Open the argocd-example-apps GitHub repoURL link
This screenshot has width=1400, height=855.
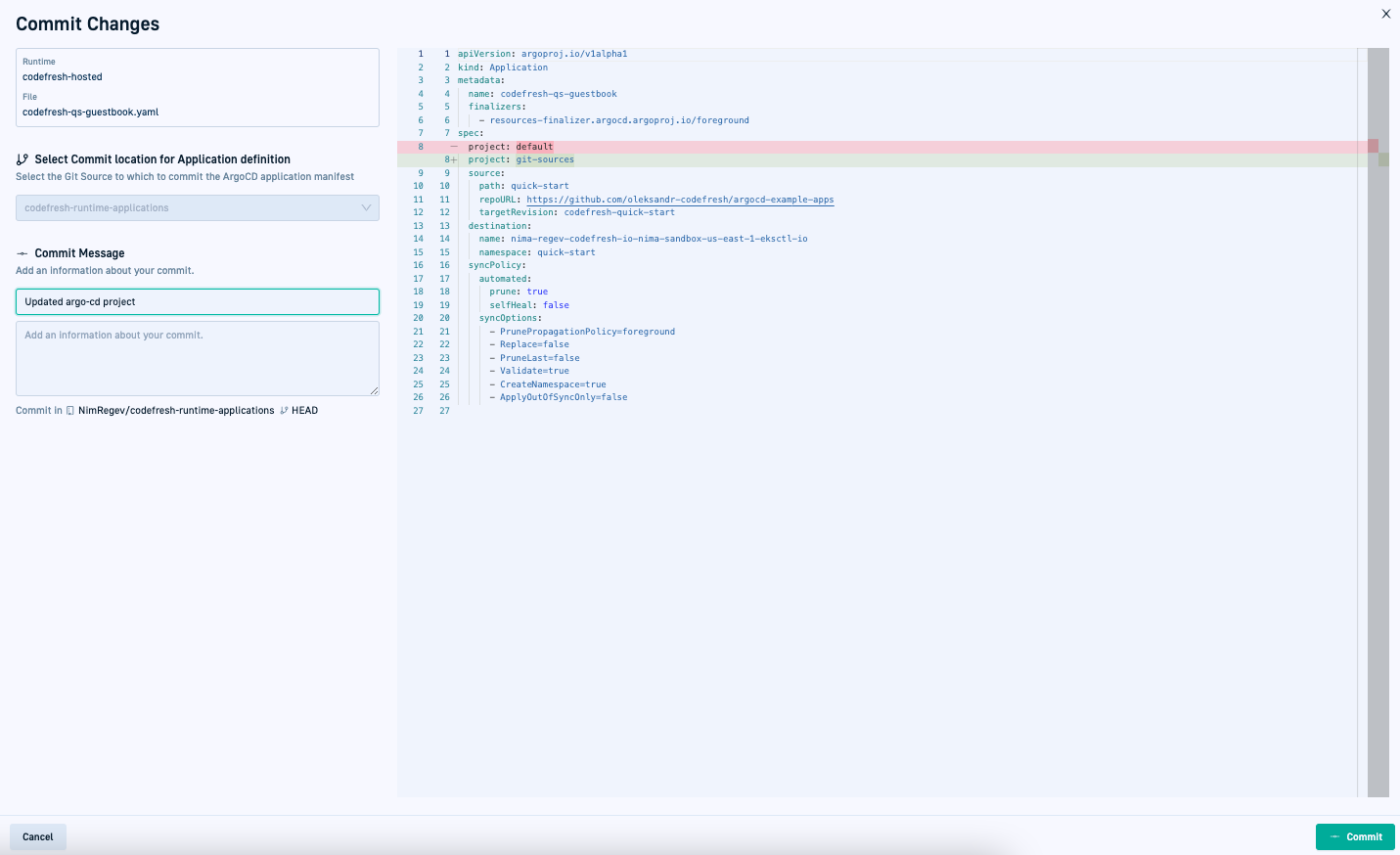(680, 200)
